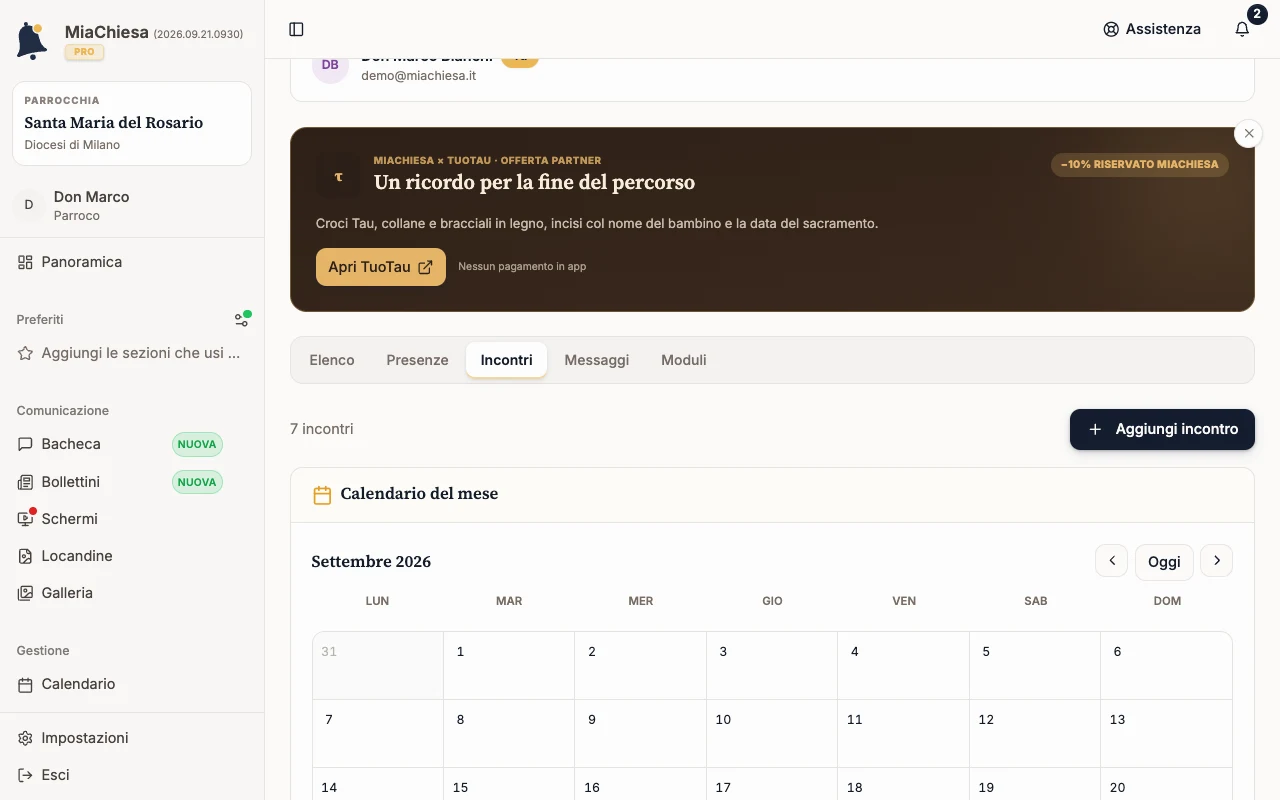1280x800 pixels.
Task: Open Bollettini in the sidebar
Action: tap(132, 482)
